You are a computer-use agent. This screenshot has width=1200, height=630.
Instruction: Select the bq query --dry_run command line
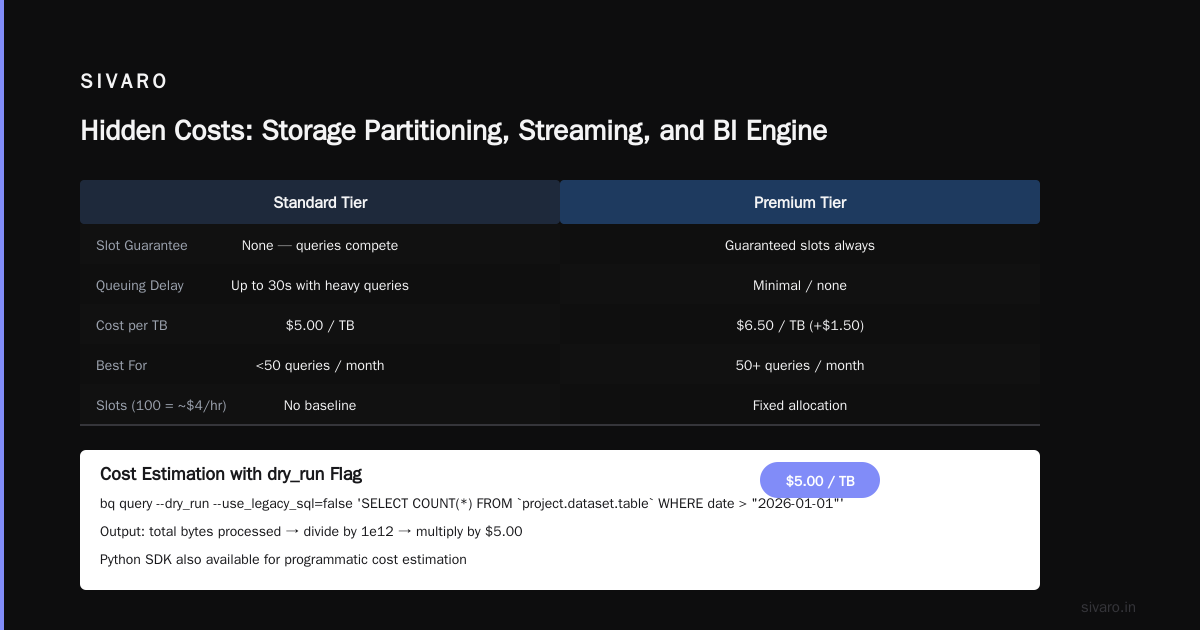pos(472,503)
